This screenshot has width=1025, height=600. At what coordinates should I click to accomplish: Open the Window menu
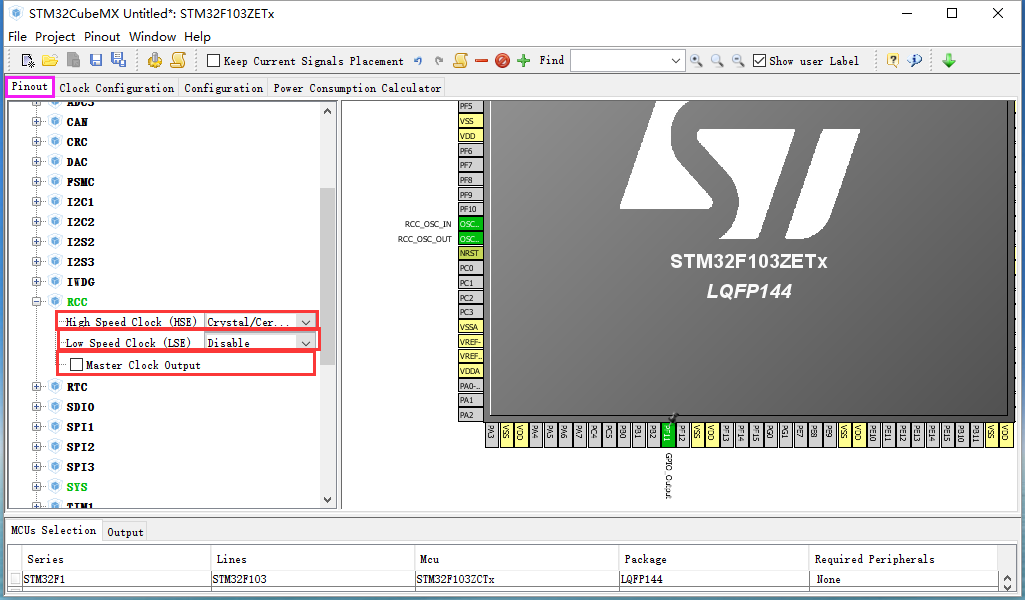[152, 37]
